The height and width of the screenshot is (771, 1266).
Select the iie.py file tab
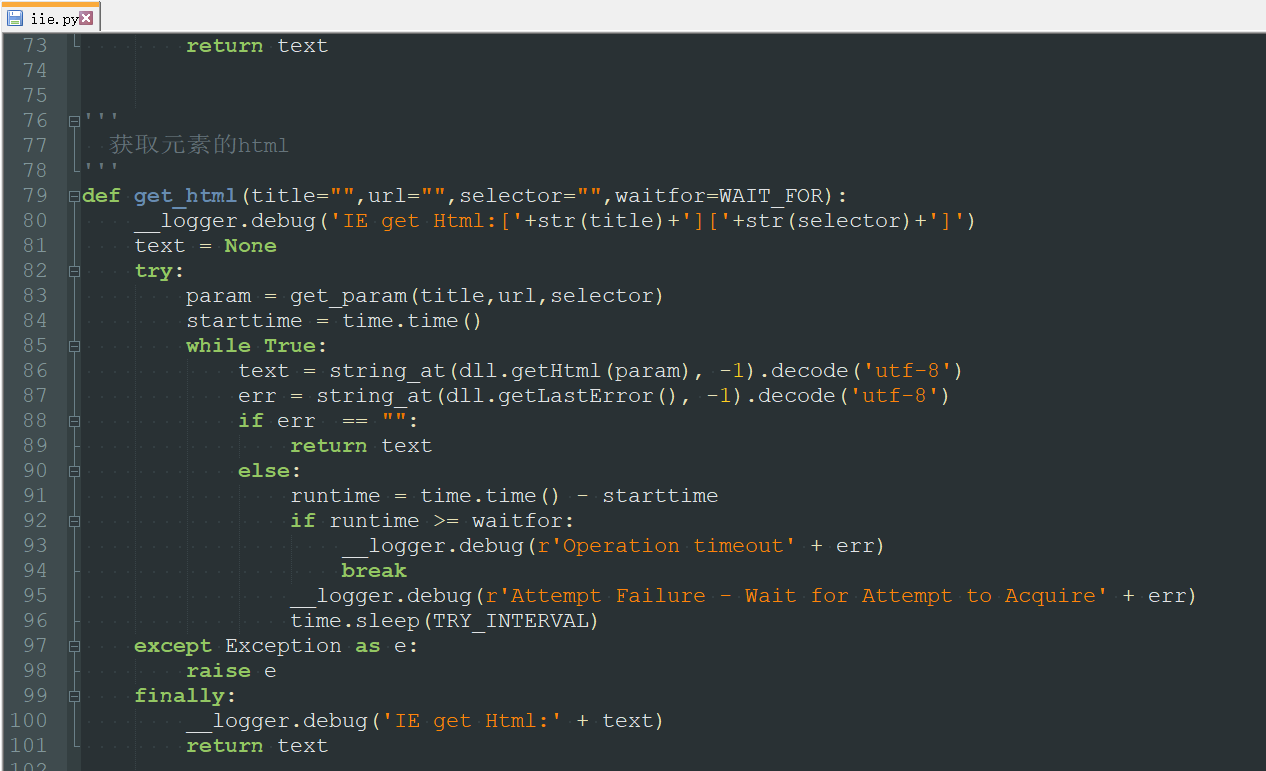pos(50,17)
